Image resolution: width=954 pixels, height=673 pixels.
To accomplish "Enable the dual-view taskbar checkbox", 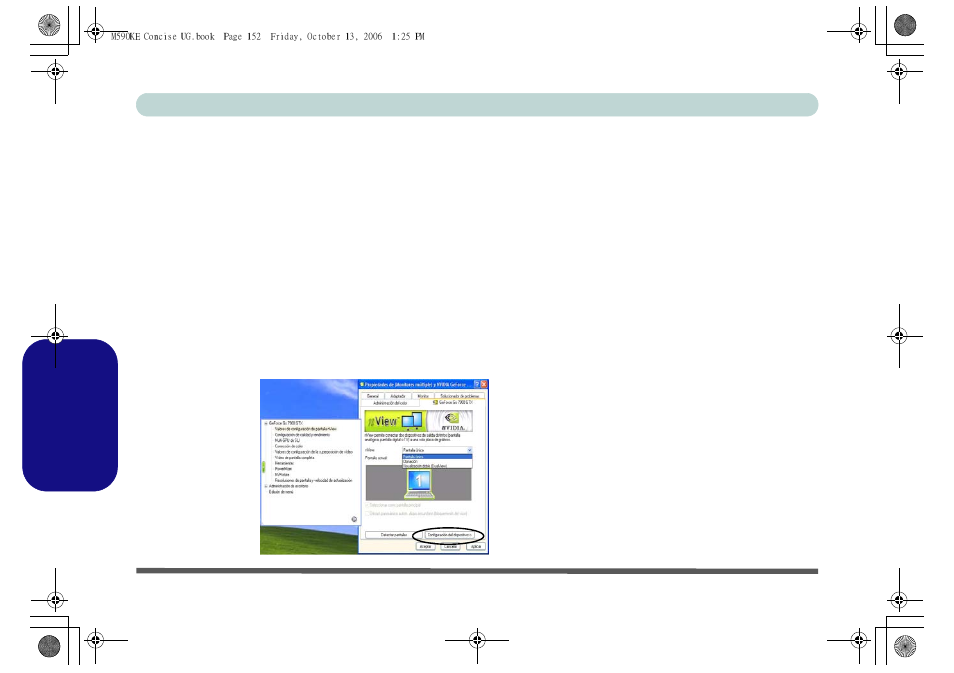I will [x=369, y=513].
